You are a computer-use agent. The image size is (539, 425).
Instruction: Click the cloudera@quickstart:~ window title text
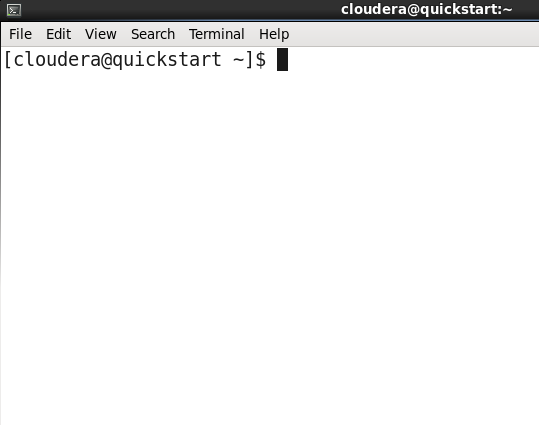click(x=427, y=9)
